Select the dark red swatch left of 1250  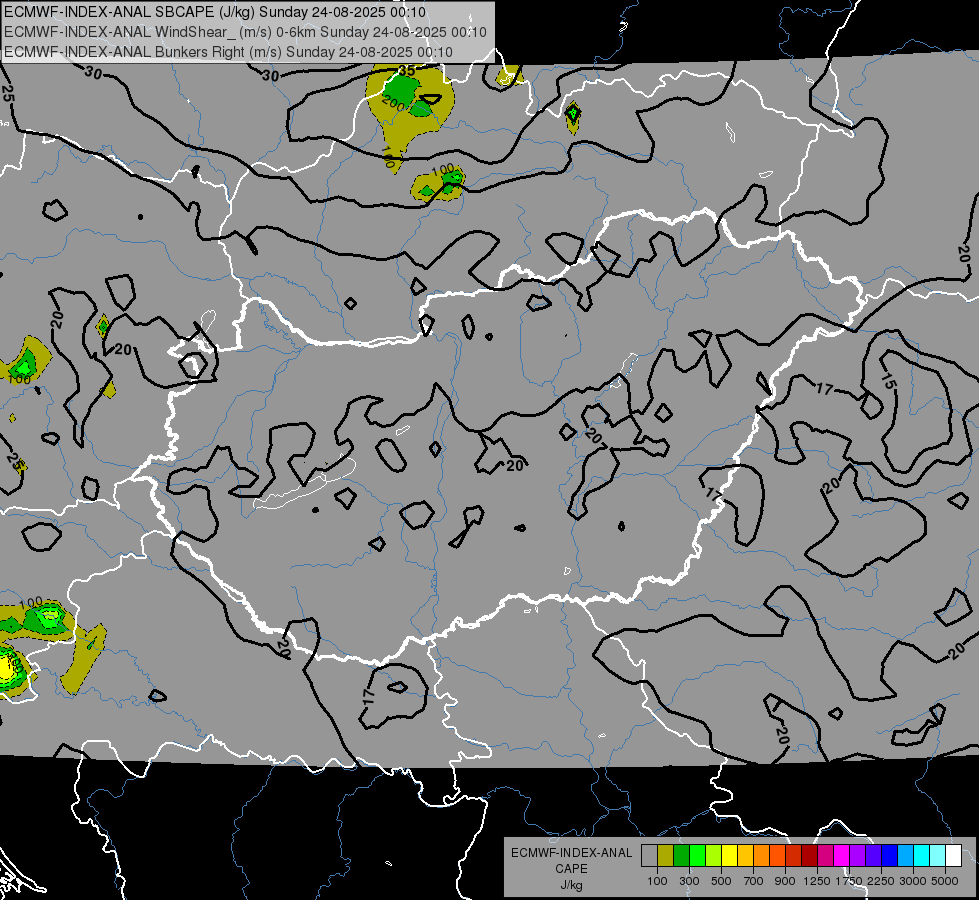(x=810, y=855)
